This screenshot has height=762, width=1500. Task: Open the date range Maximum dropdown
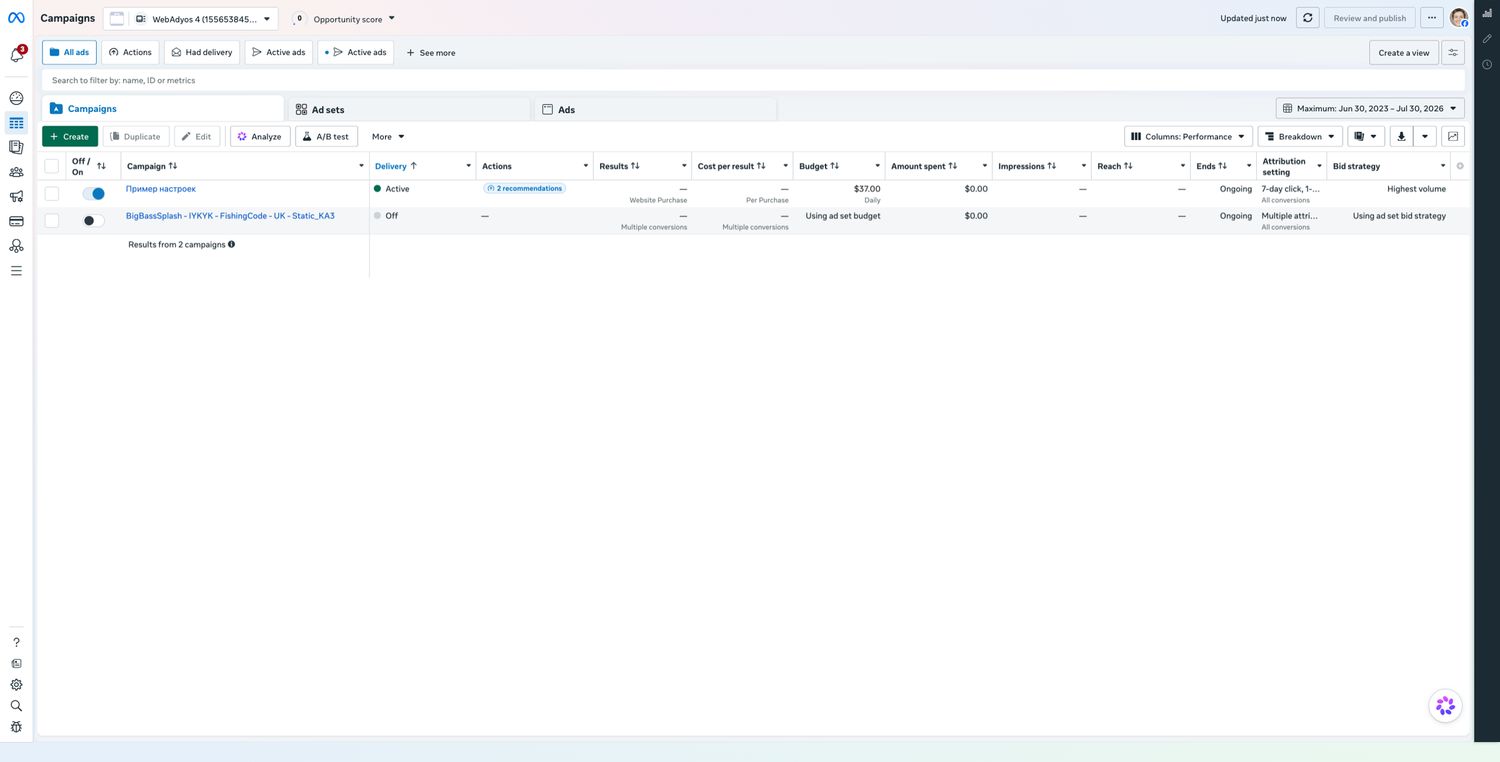coord(1370,108)
